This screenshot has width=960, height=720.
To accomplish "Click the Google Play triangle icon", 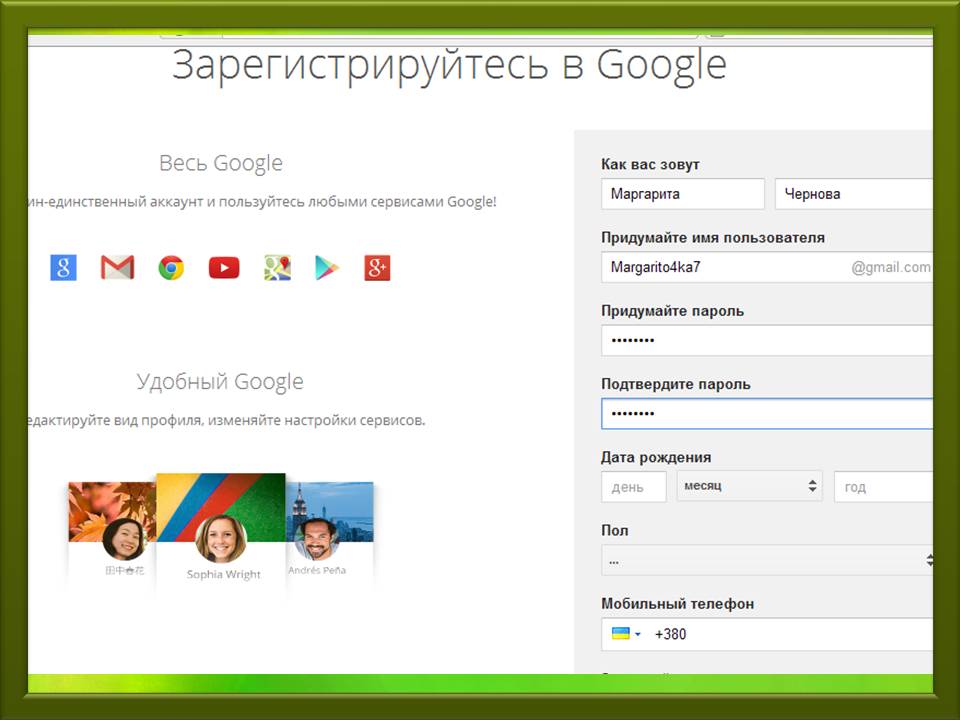I will 326,268.
